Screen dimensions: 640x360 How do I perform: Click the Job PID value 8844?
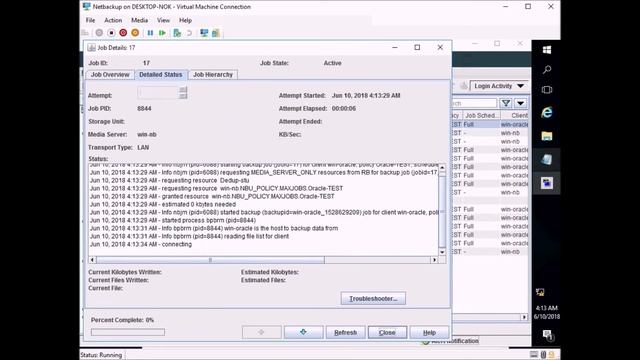point(144,109)
